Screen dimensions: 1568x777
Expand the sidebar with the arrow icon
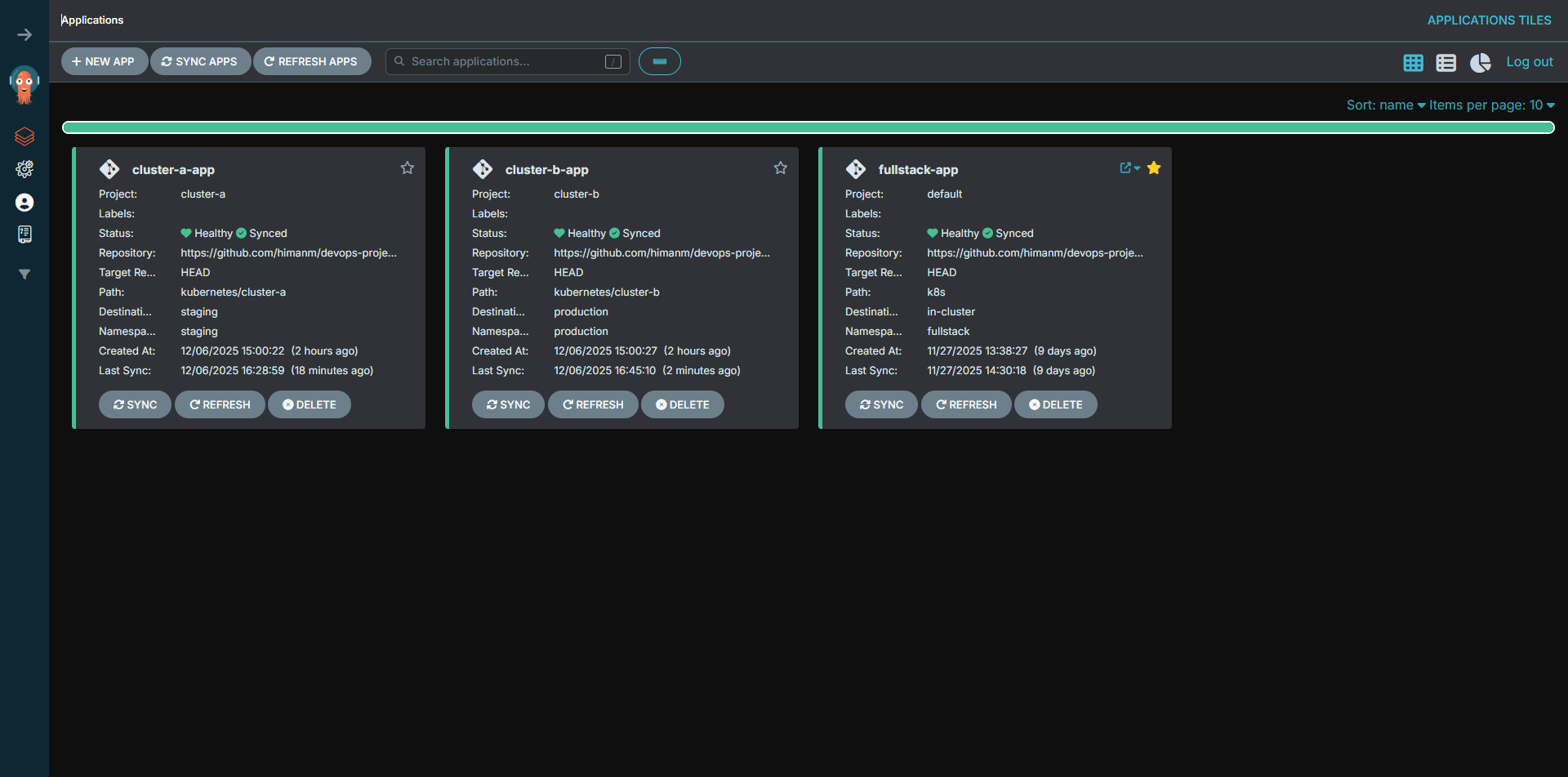coord(24,35)
